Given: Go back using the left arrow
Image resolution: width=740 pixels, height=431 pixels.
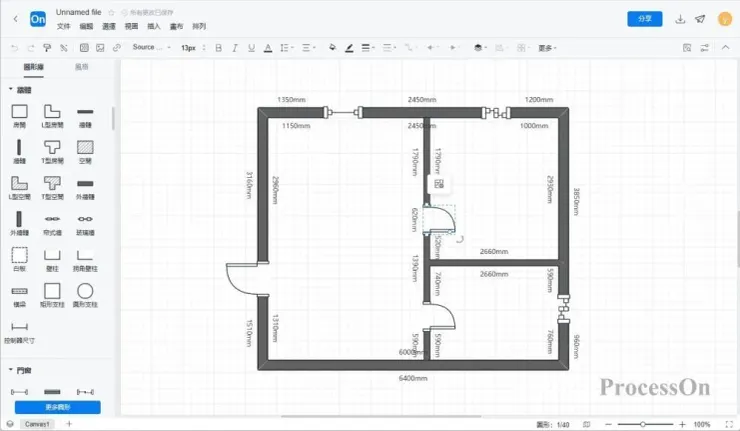Looking at the screenshot, I should 16,19.
